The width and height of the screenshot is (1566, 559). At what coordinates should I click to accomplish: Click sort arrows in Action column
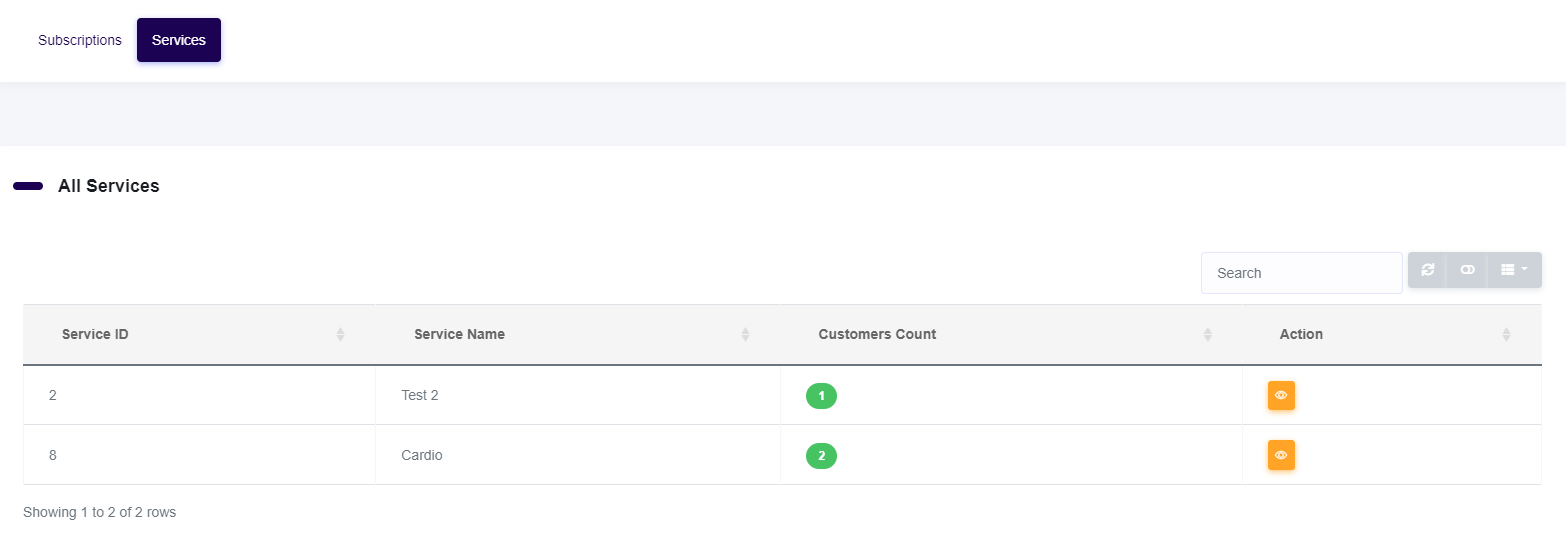pyautogui.click(x=1506, y=335)
